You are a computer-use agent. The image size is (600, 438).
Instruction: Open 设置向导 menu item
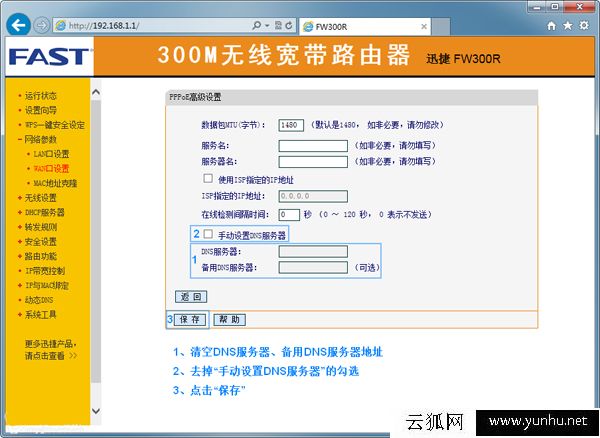41,110
